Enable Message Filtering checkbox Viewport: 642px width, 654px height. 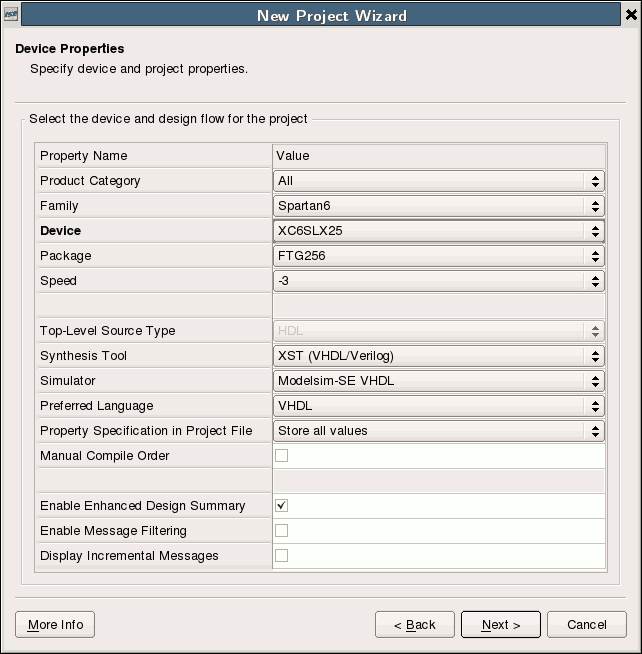tap(282, 531)
